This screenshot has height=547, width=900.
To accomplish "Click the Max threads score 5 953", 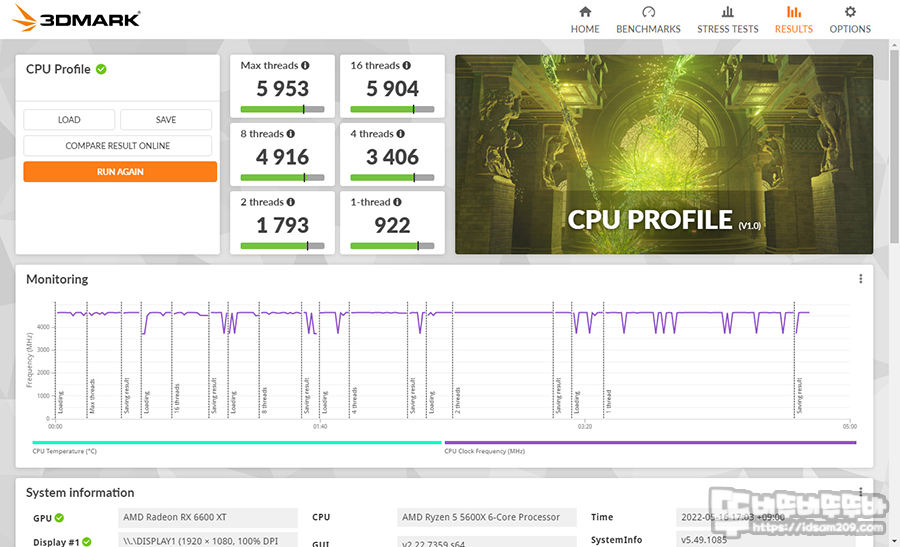I will [282, 88].
